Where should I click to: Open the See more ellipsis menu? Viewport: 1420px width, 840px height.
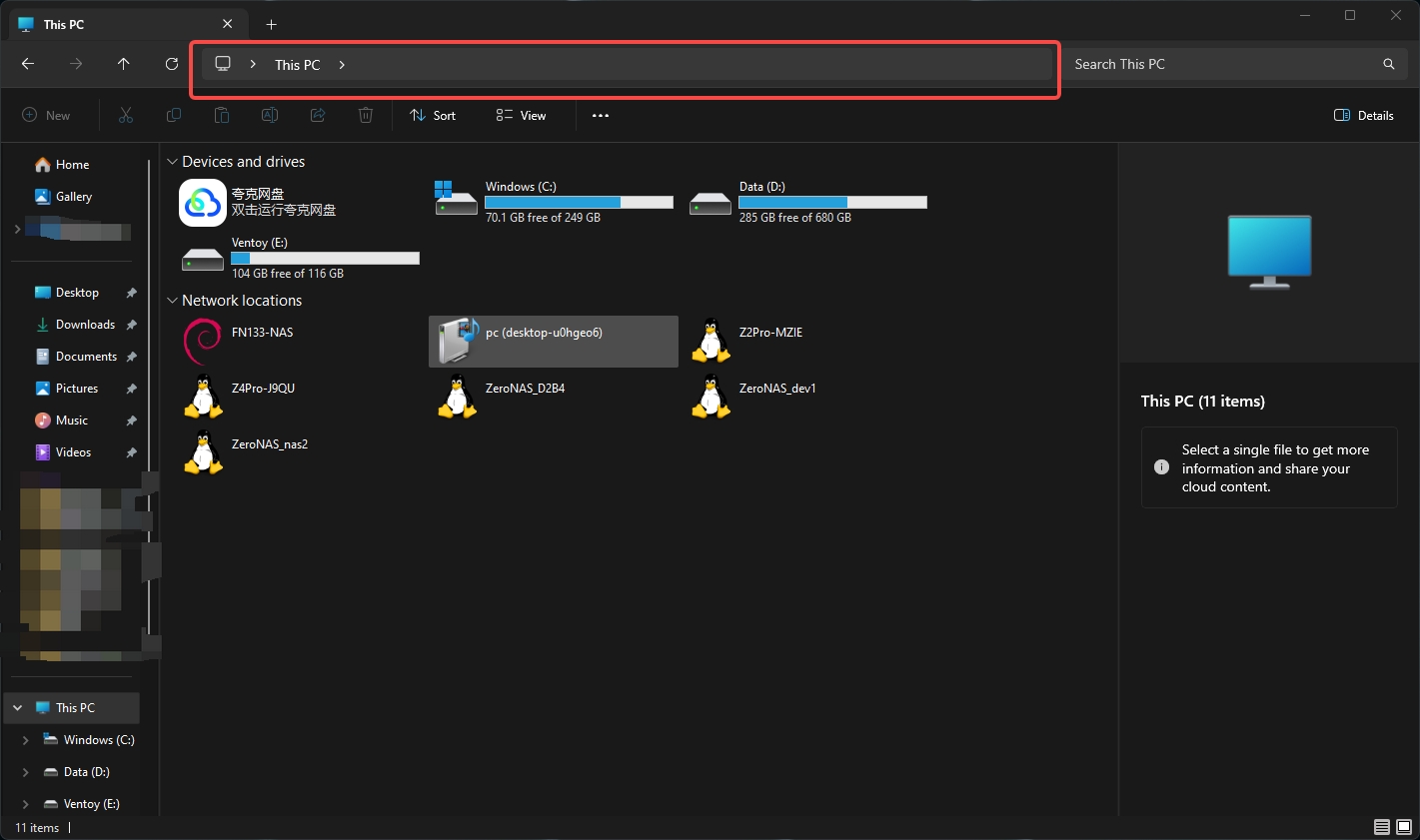point(601,116)
